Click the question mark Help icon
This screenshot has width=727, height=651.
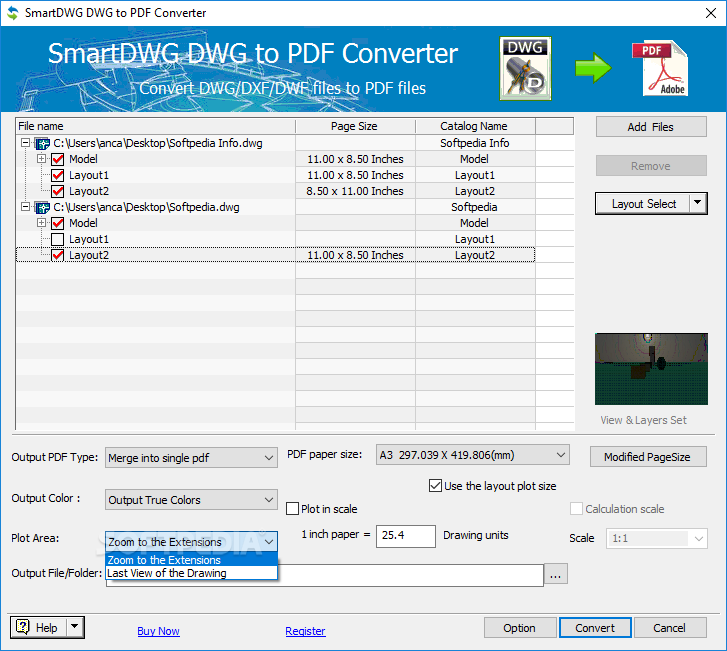pyautogui.click(x=22, y=627)
